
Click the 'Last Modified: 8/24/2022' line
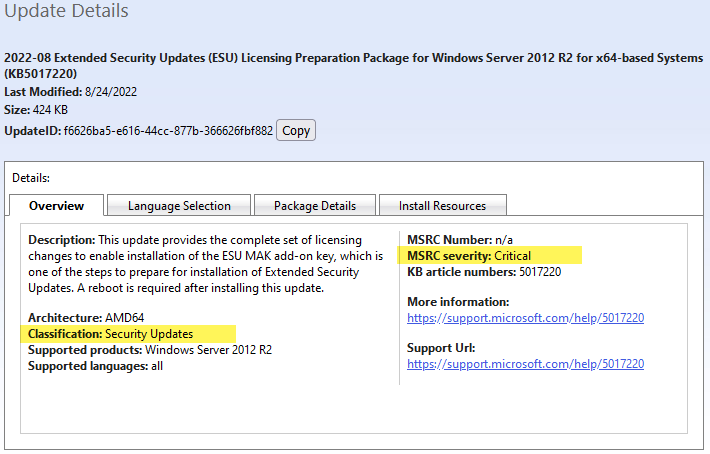click(71, 92)
